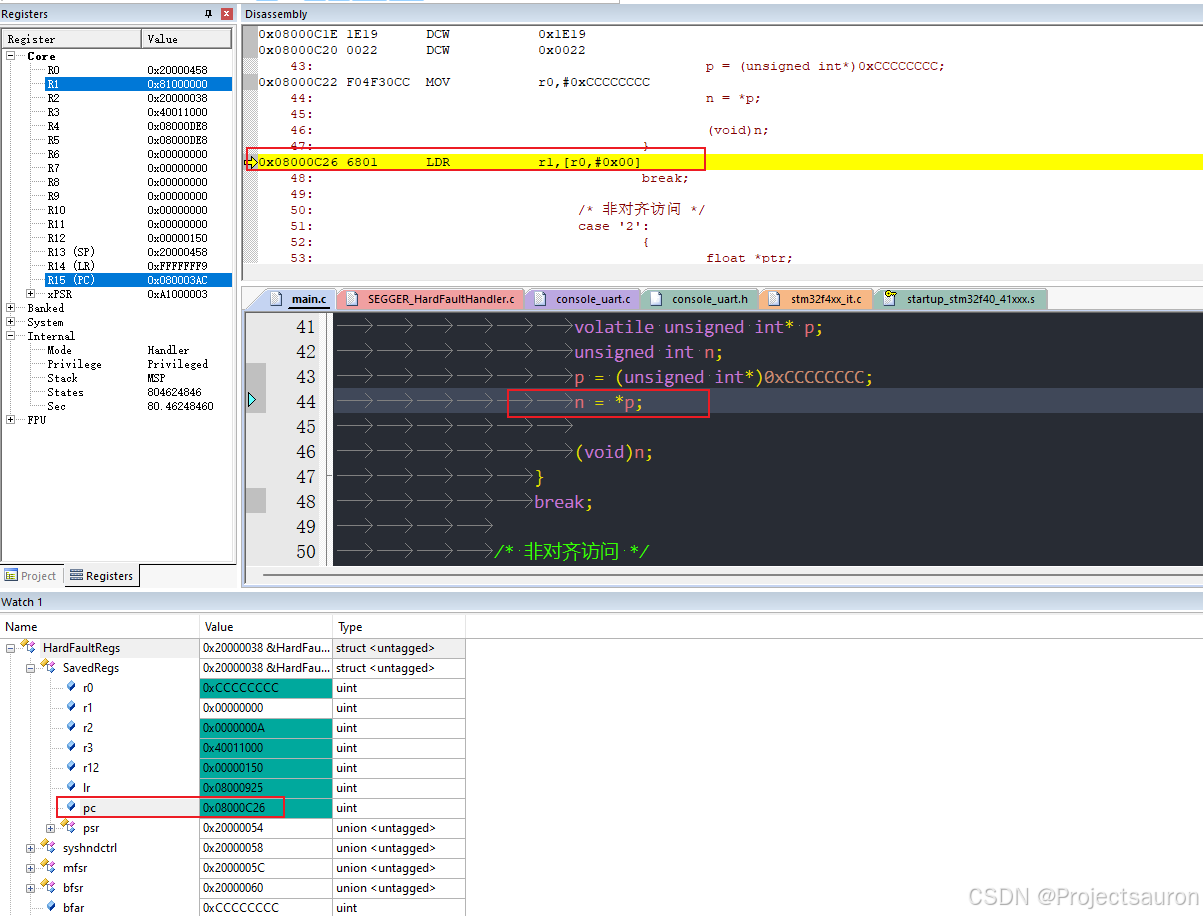Switch to the SEGGER_HardFaultHandler.c tab
Viewport: 1203px width, 916px height.
[440, 299]
